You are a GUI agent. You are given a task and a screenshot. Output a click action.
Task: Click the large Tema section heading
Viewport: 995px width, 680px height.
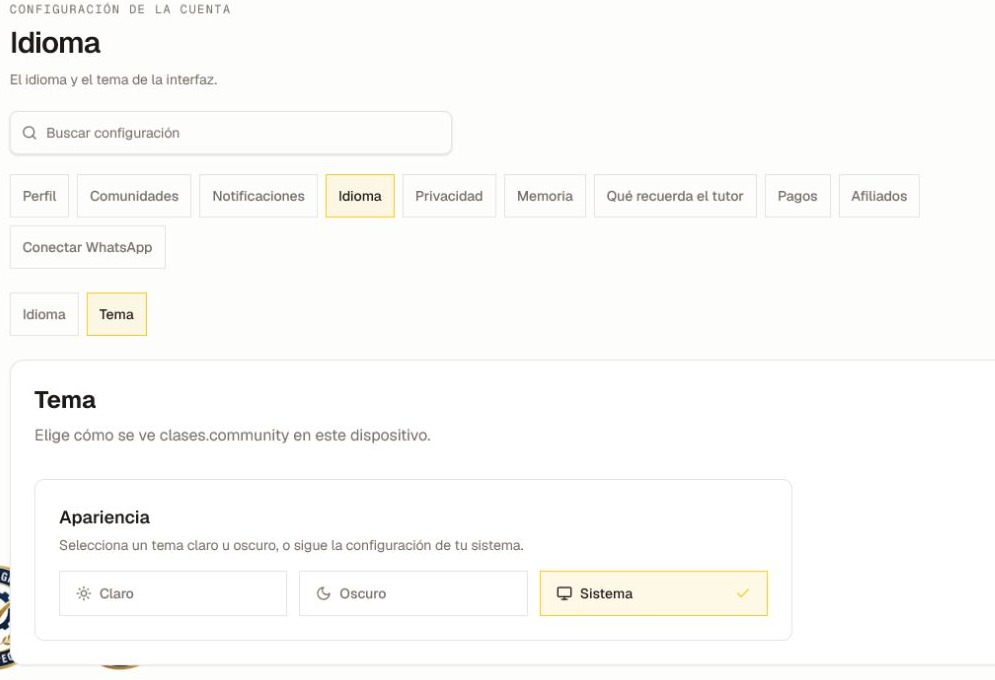65,400
